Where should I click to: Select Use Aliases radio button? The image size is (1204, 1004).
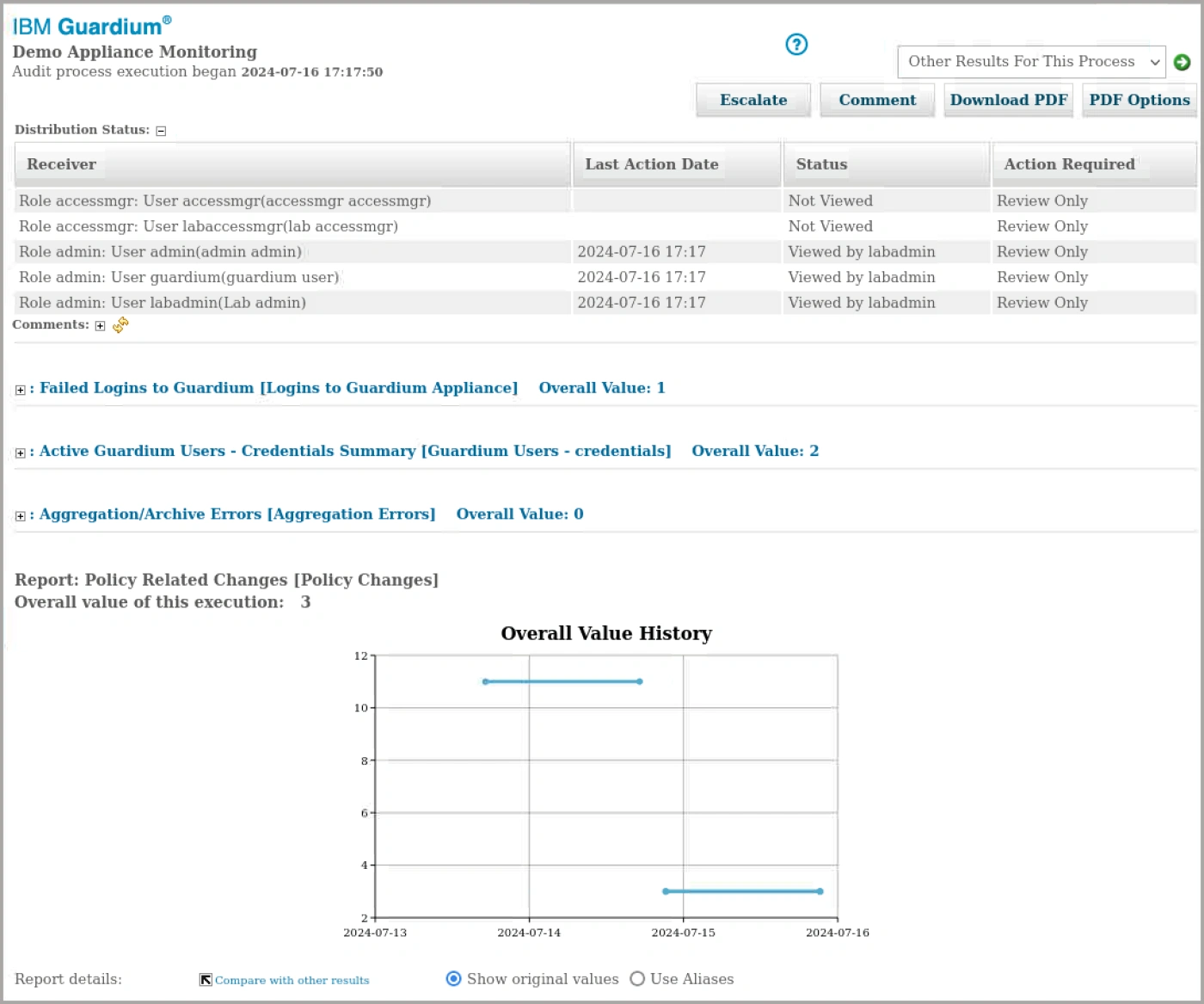tap(637, 979)
